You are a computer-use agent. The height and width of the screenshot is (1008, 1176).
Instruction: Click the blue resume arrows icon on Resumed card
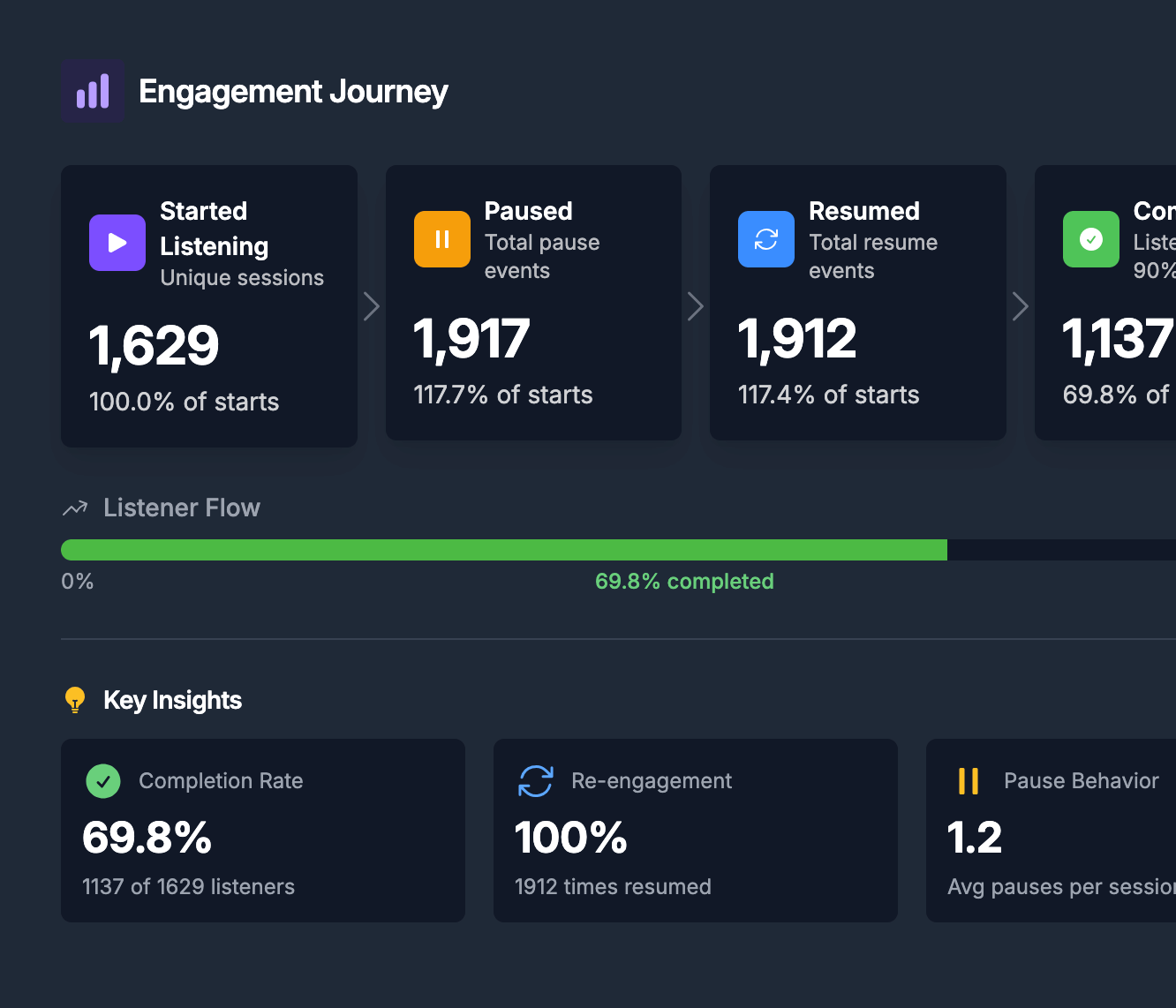pyautogui.click(x=765, y=238)
